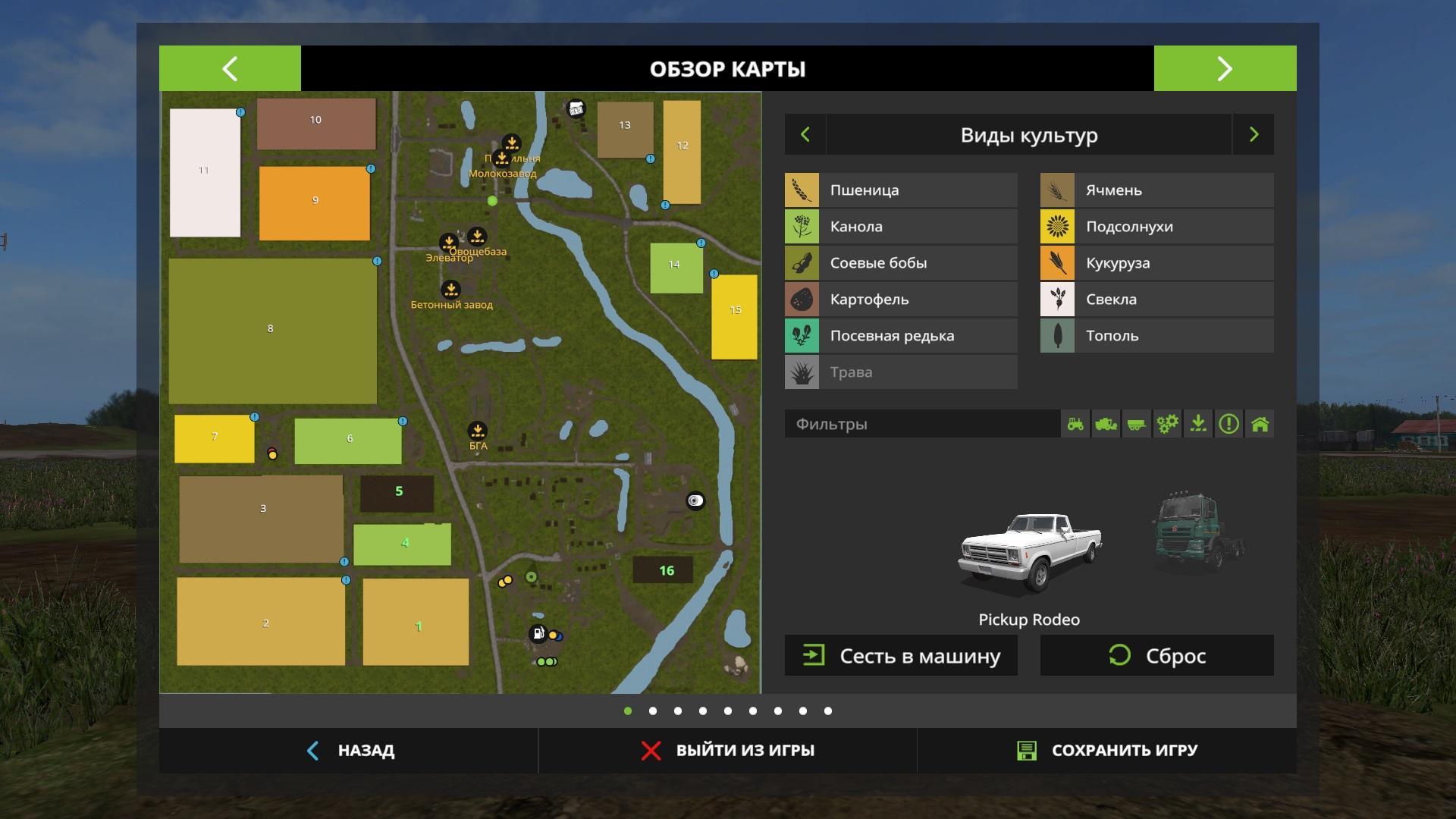Toggle the trailer map filter
The height and width of the screenshot is (819, 1456).
coord(1136,424)
